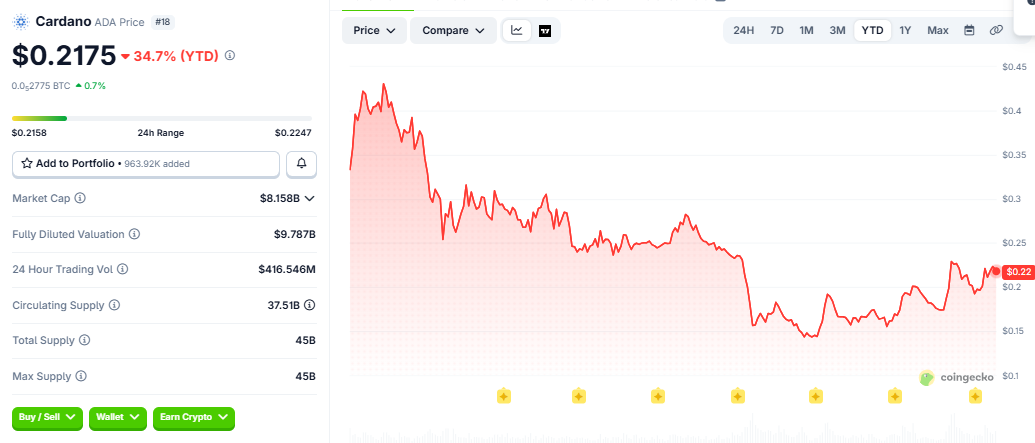The height and width of the screenshot is (443, 1035).
Task: Click the $9.787B valuation value
Action: (x=295, y=234)
